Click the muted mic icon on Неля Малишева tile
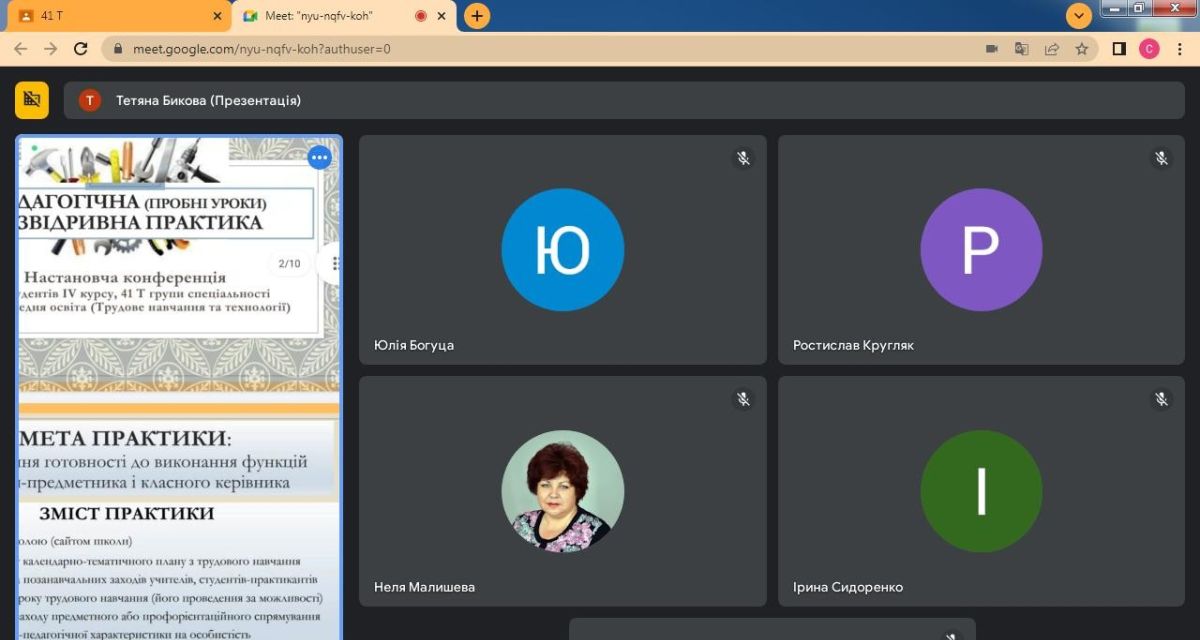 click(x=743, y=399)
